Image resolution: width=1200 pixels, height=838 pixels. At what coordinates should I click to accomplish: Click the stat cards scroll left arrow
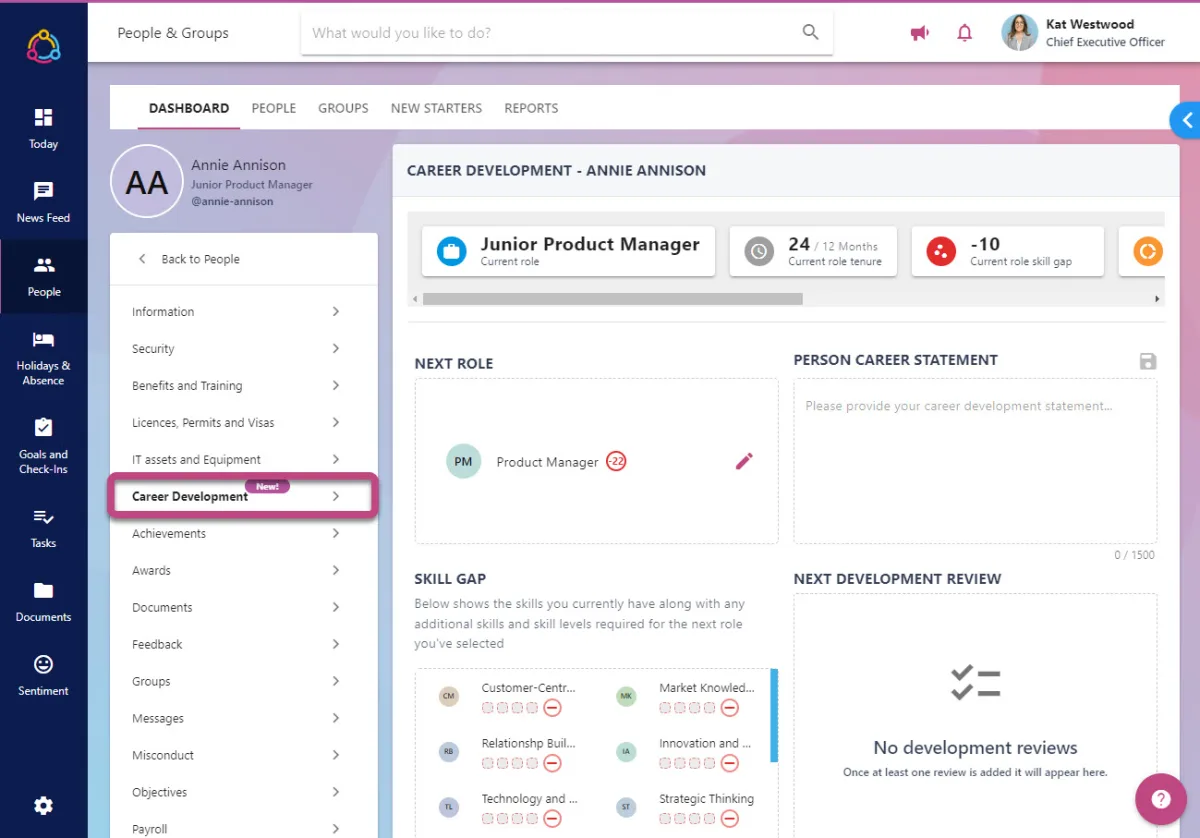coord(414,299)
